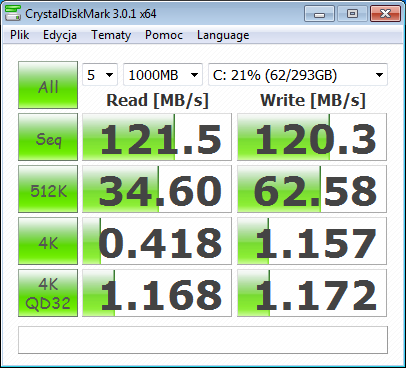
Task: Open the drive selector showing C: 21%
Action: pyautogui.click(x=298, y=75)
